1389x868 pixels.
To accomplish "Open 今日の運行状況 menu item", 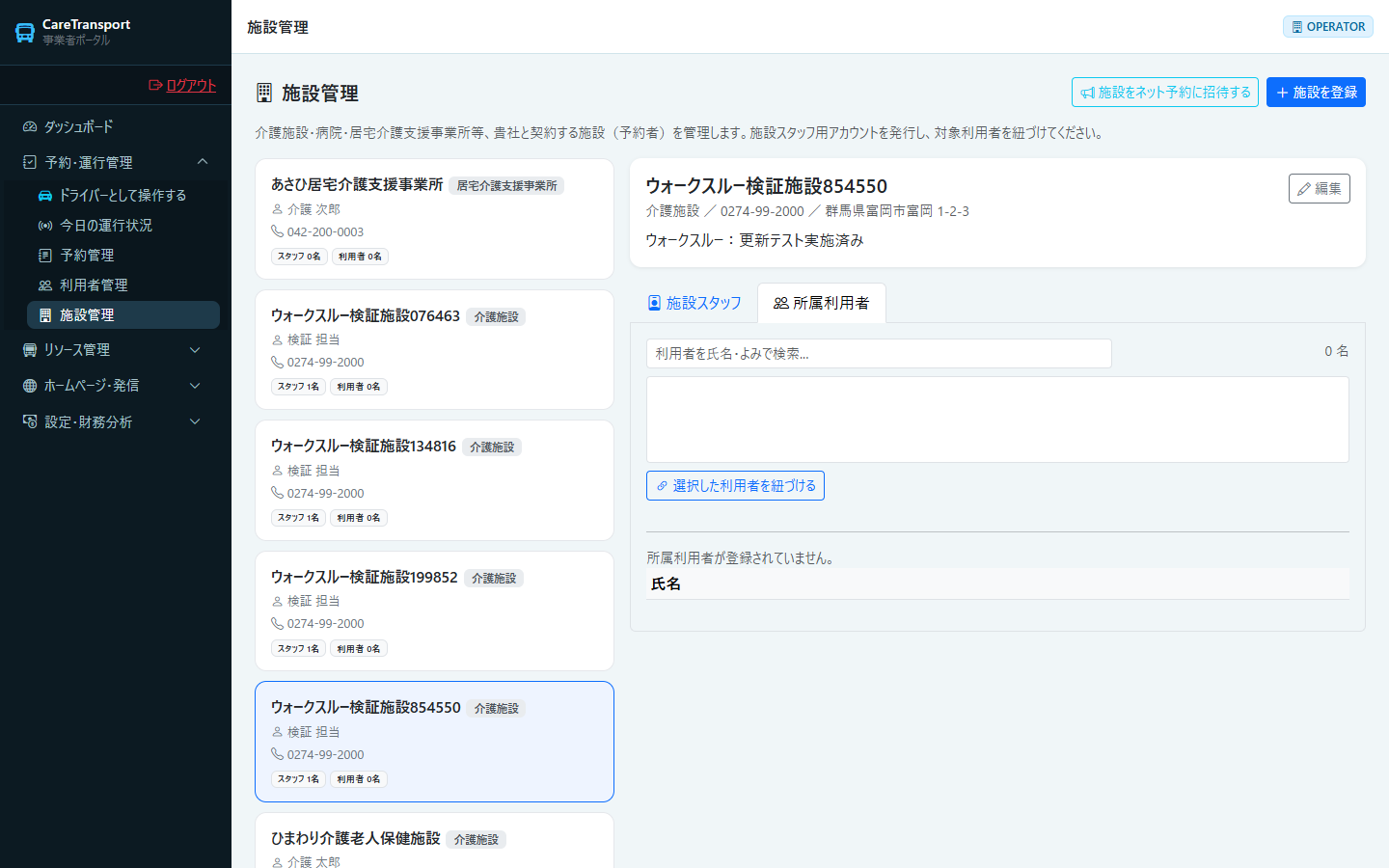I will coord(123,225).
